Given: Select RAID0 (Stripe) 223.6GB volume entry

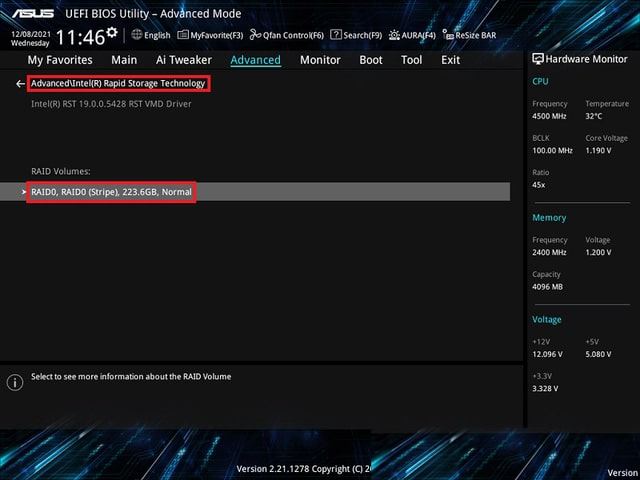Looking at the screenshot, I should click(255, 192).
